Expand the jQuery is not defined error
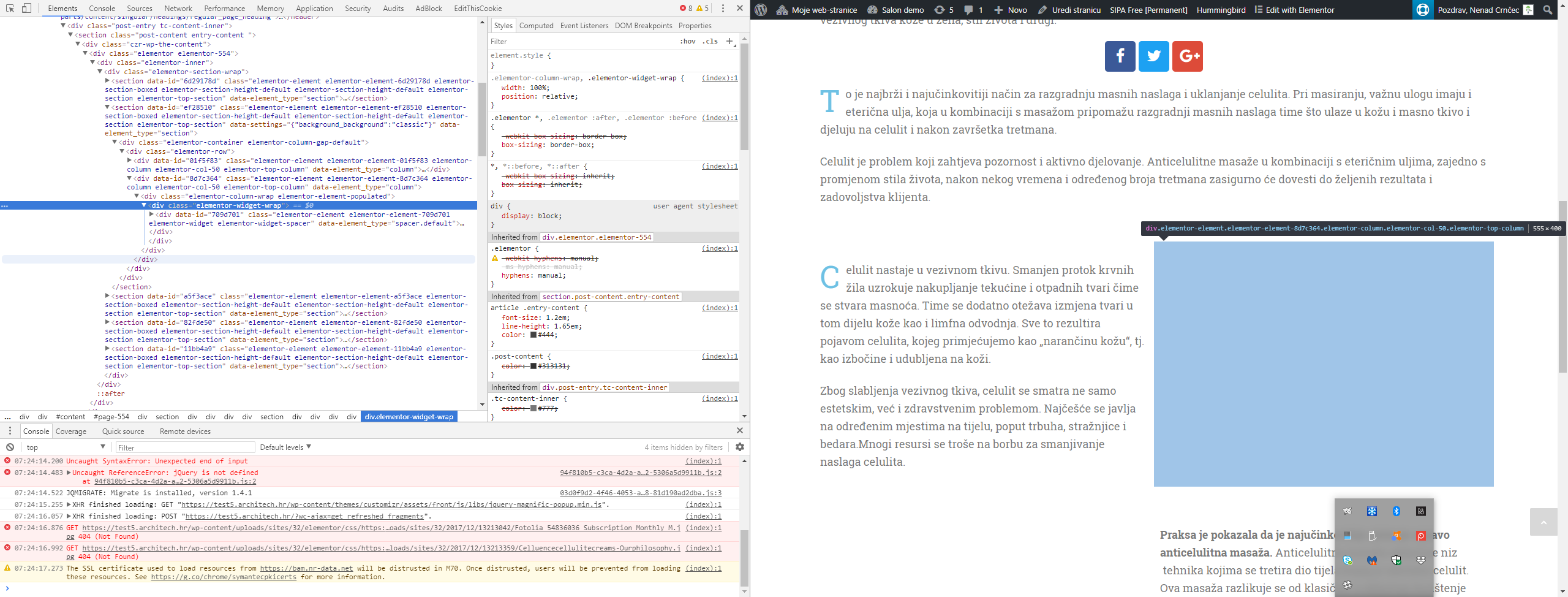 [69, 473]
